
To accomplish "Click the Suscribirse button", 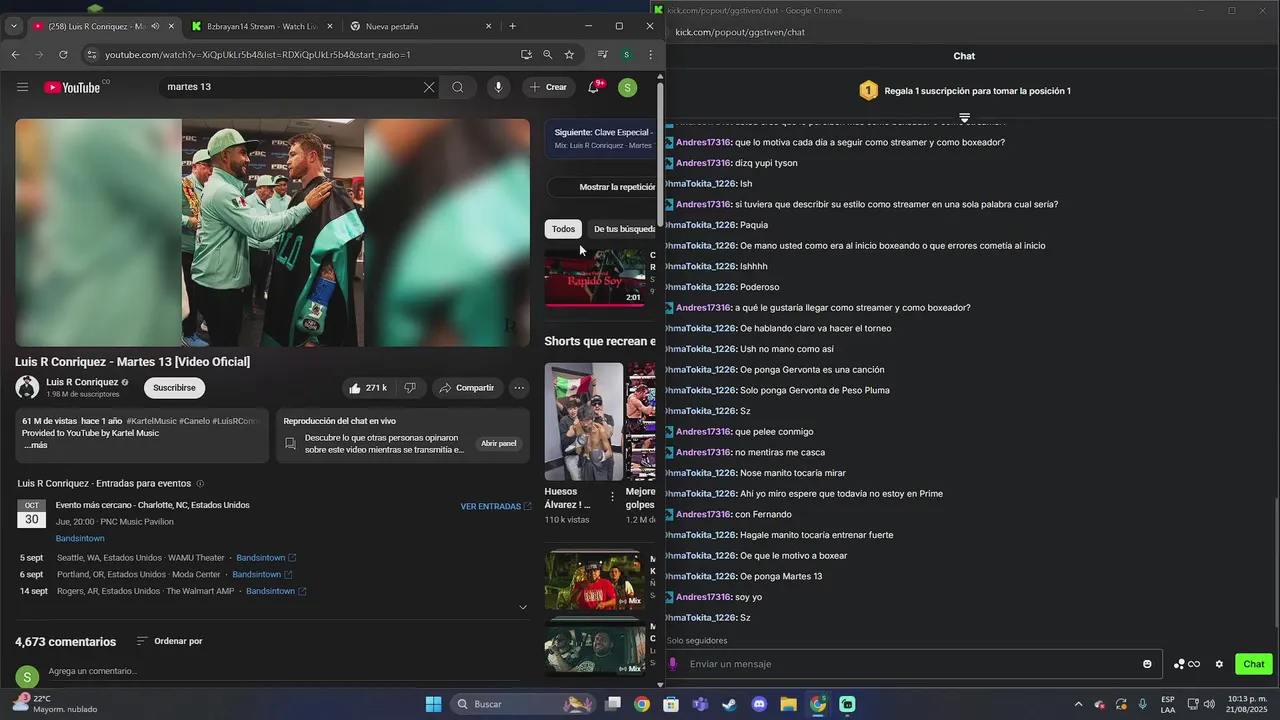I will tap(174, 388).
